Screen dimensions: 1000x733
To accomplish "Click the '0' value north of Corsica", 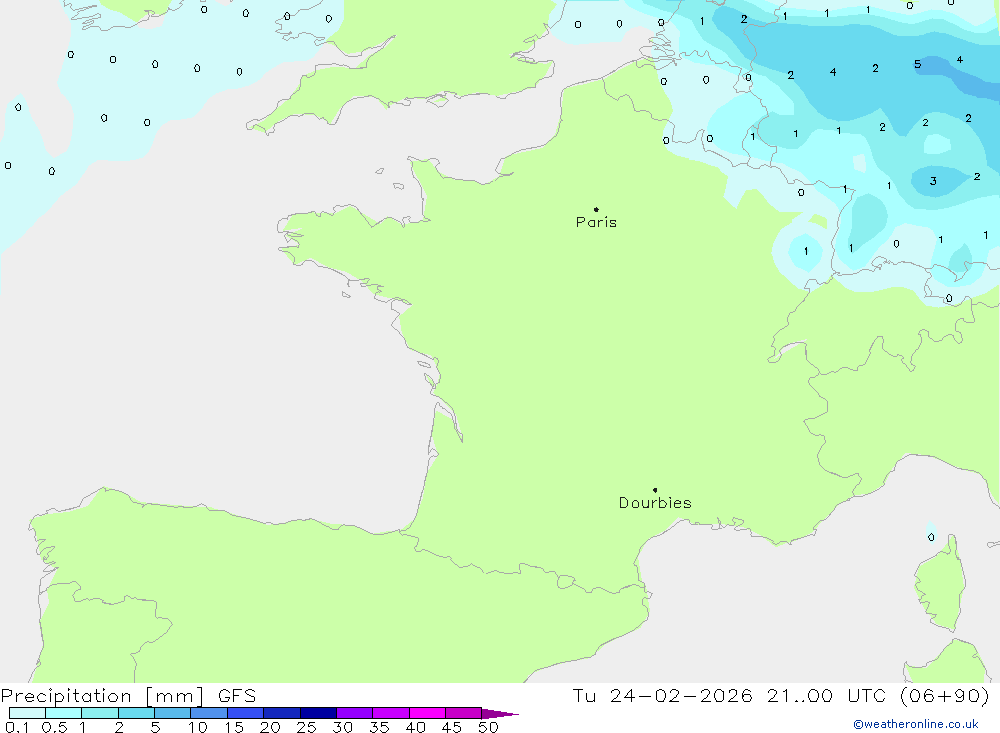I will point(931,537).
